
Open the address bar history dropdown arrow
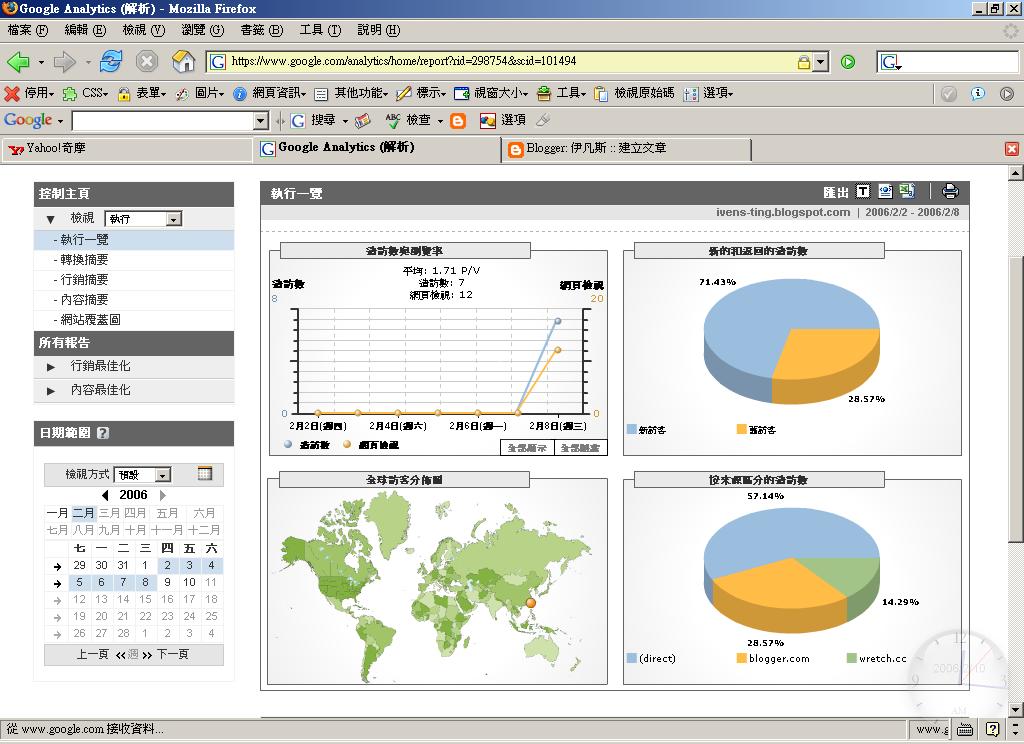(x=822, y=62)
